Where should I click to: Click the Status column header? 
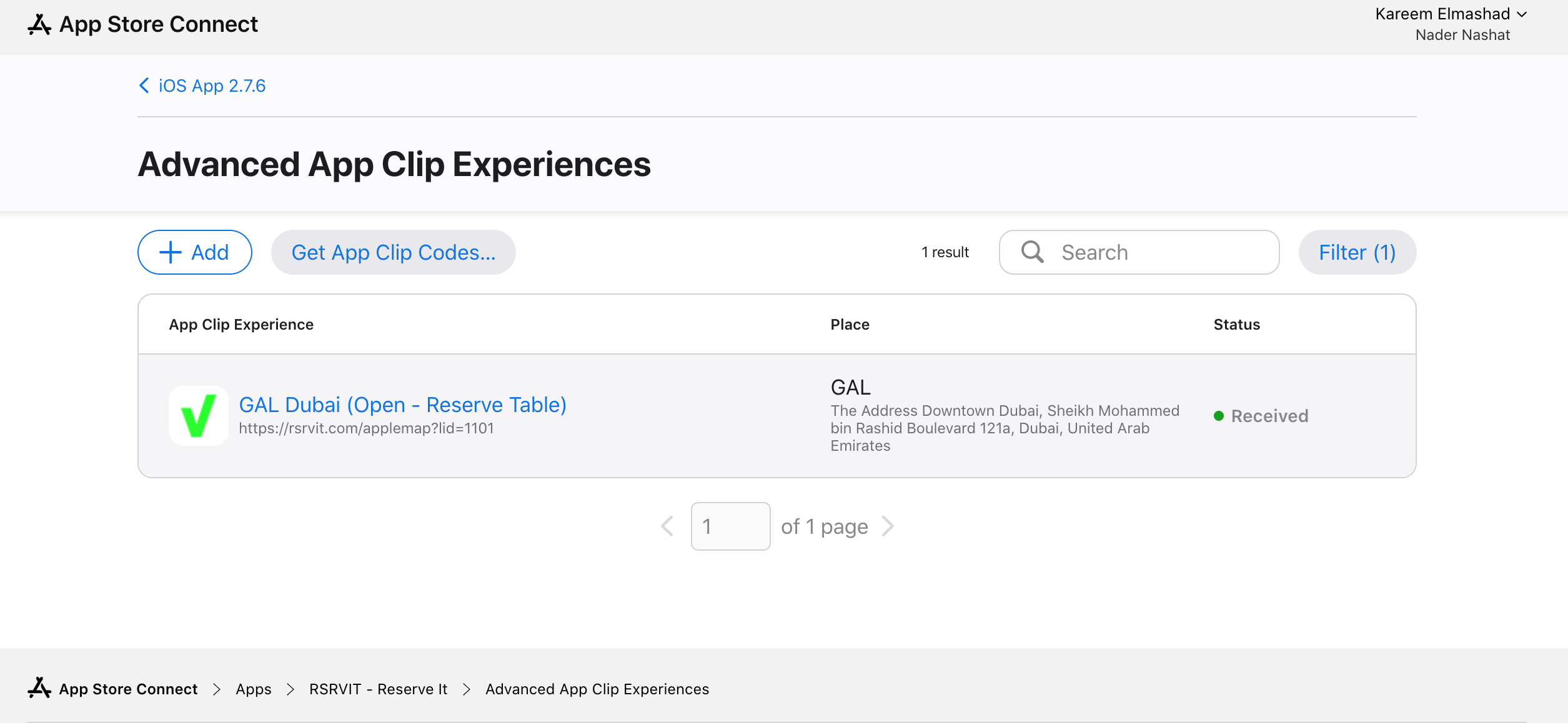coord(1237,325)
